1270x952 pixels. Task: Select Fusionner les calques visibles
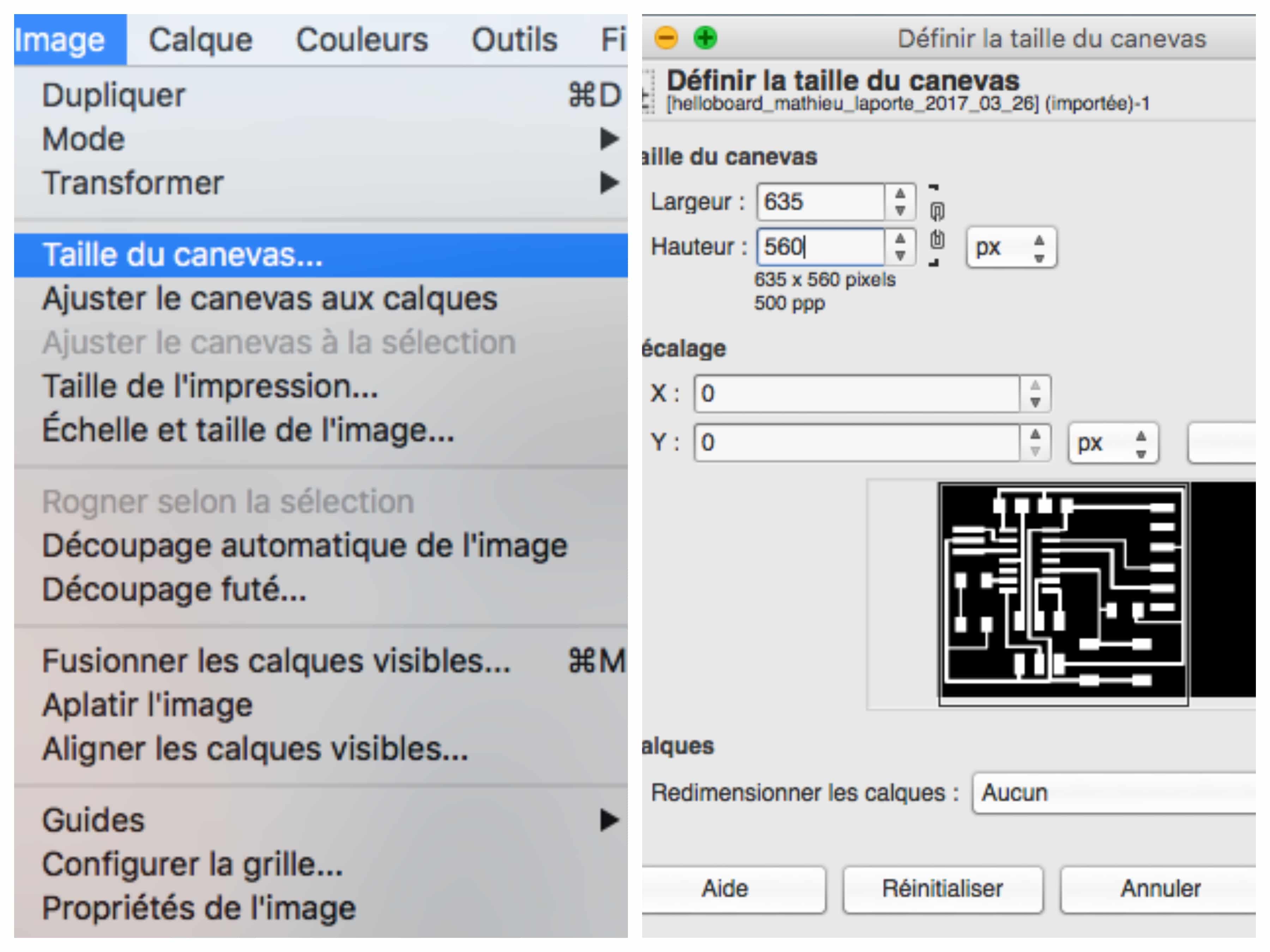click(x=321, y=661)
